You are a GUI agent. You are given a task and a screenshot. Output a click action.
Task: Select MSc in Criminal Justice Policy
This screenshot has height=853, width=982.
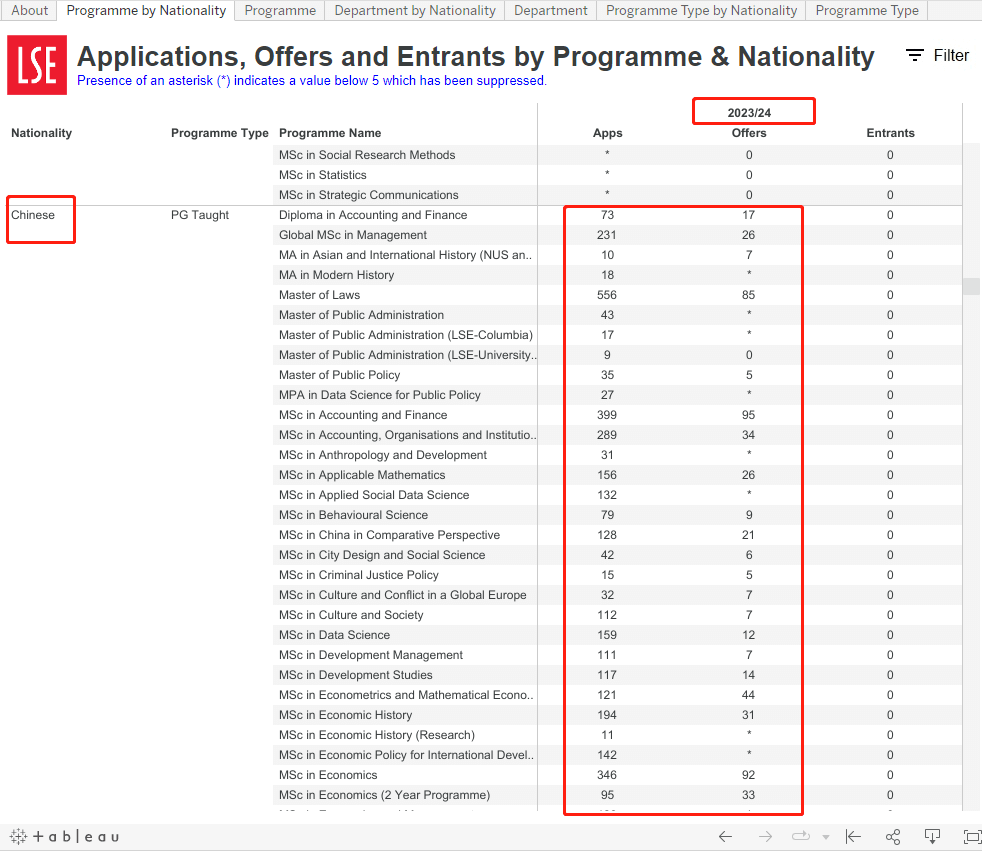(359, 576)
